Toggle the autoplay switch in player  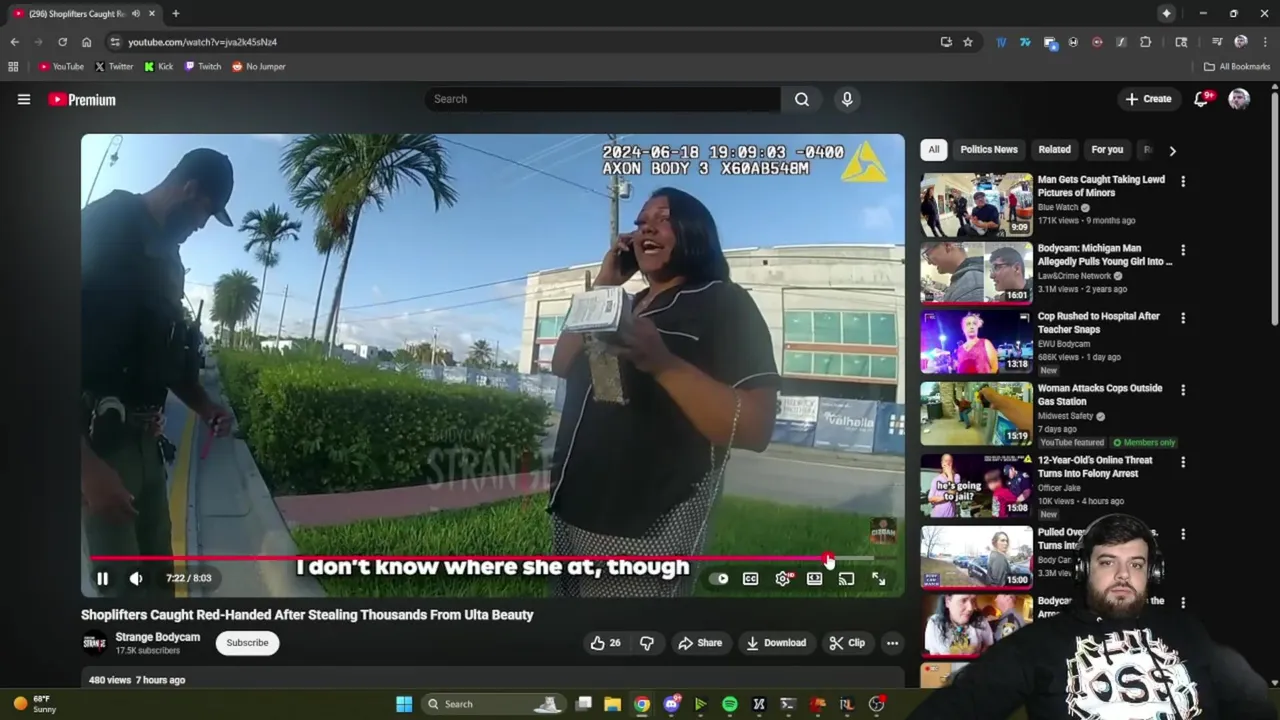[x=718, y=579]
